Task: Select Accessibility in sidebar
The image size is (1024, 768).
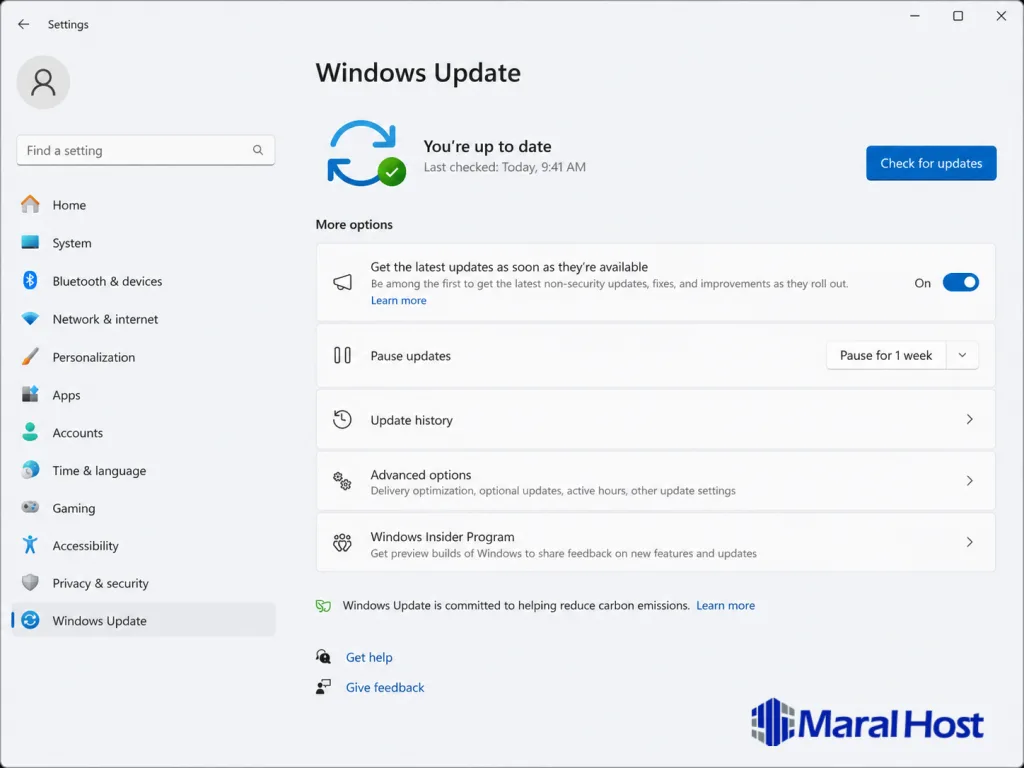Action: click(144, 545)
